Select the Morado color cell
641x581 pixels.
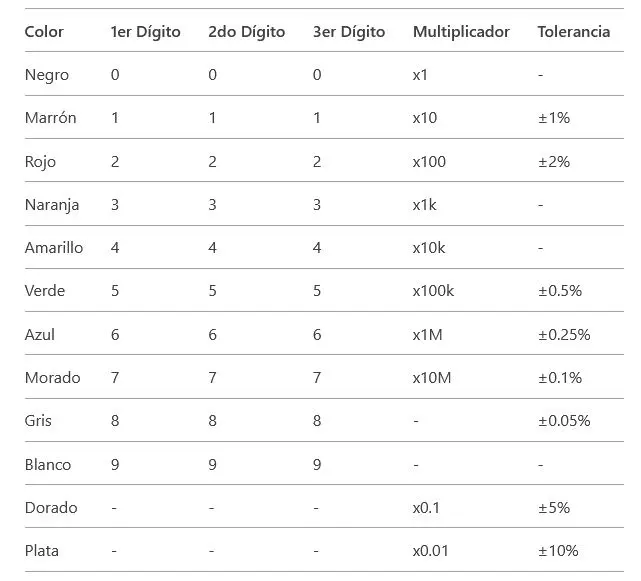(x=52, y=378)
